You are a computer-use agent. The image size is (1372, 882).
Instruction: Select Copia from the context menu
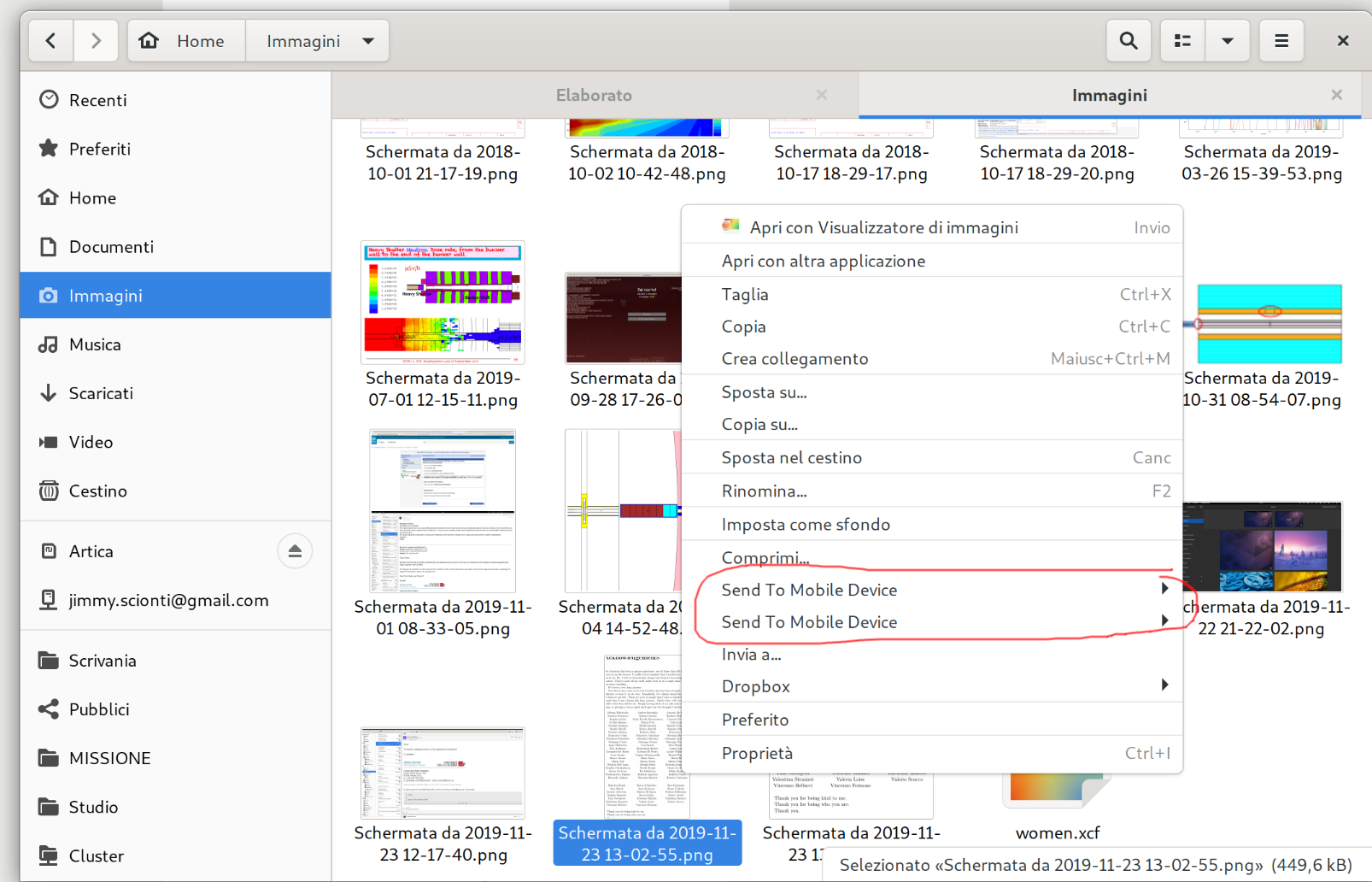(x=932, y=326)
